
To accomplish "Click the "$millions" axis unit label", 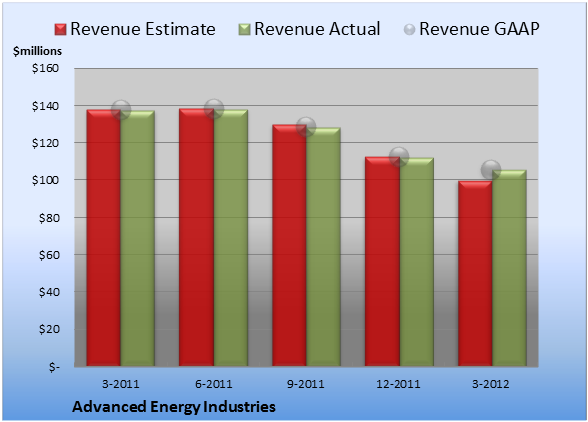I will [37, 51].
